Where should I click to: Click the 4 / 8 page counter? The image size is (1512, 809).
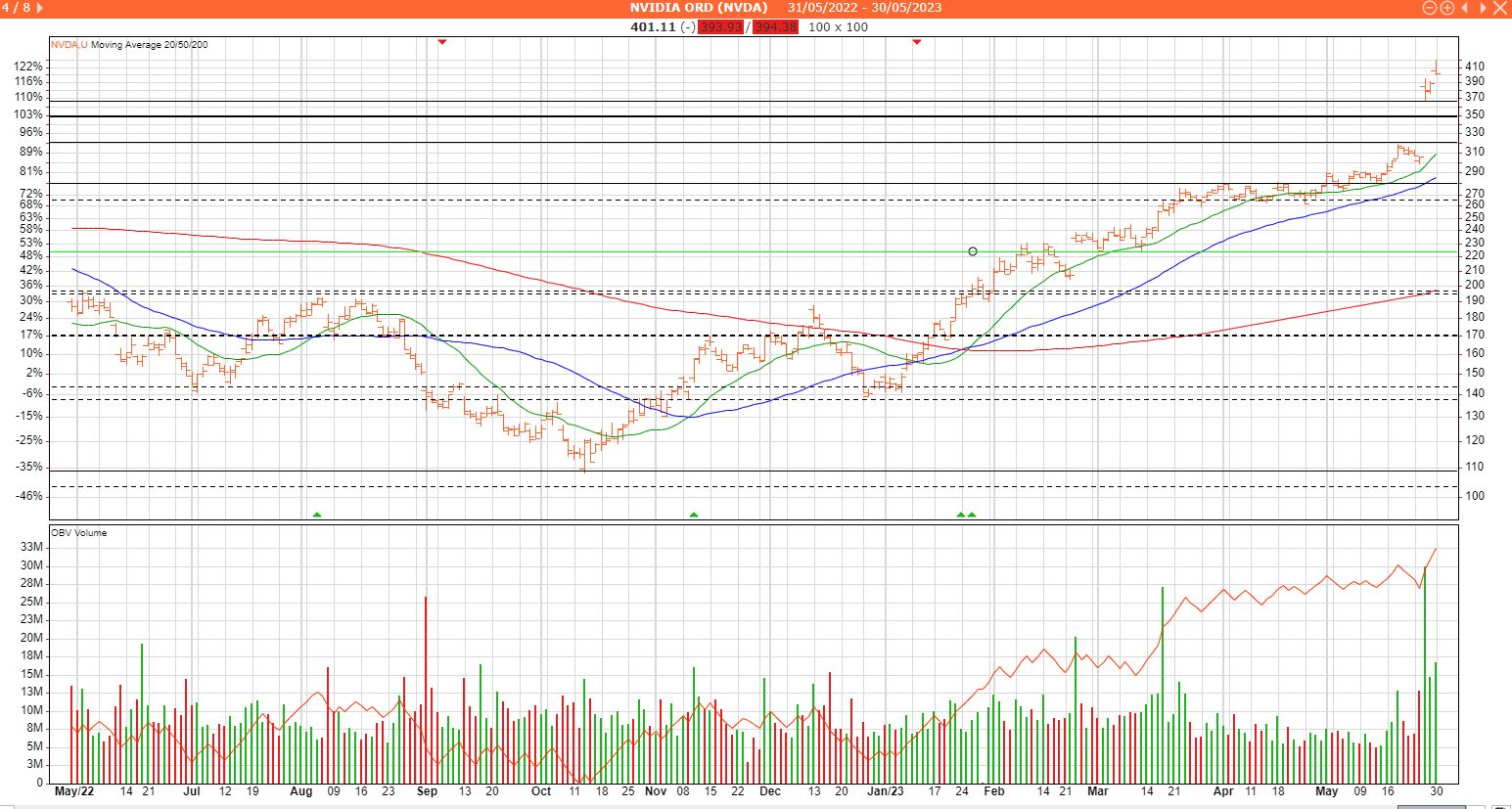(17, 8)
